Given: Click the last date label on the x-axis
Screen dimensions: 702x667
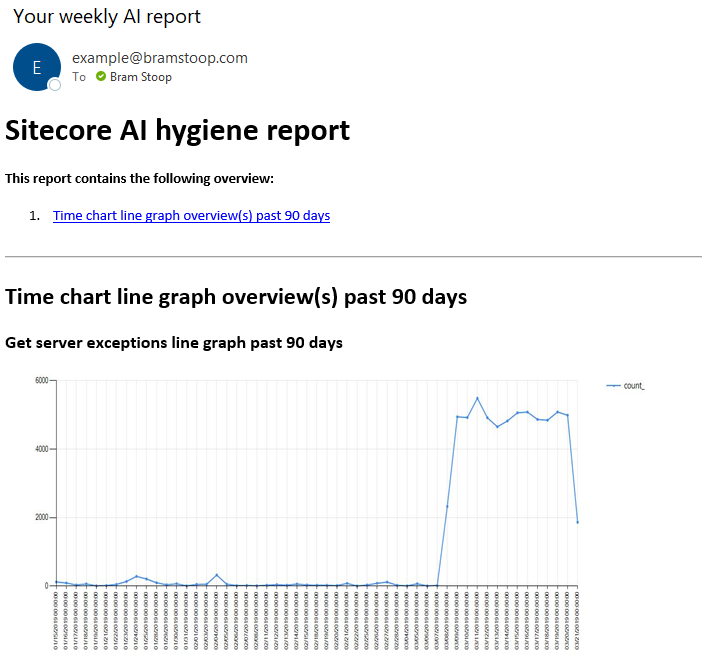Looking at the screenshot, I should coord(578,620).
